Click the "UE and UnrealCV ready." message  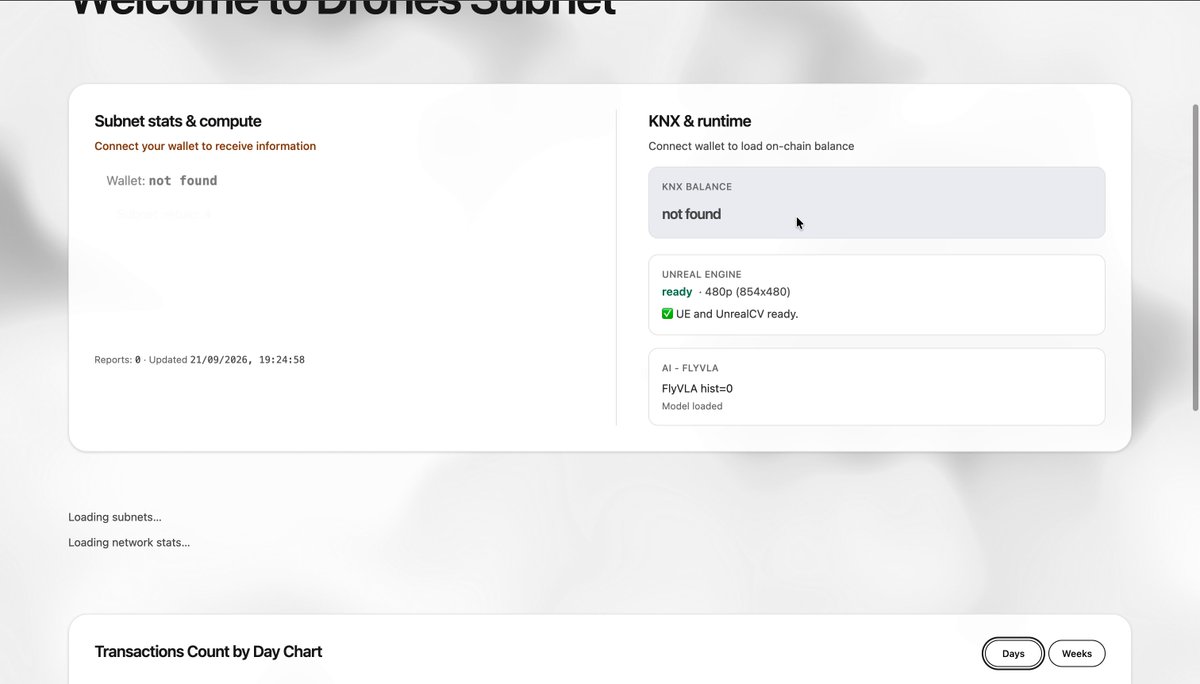pos(737,314)
